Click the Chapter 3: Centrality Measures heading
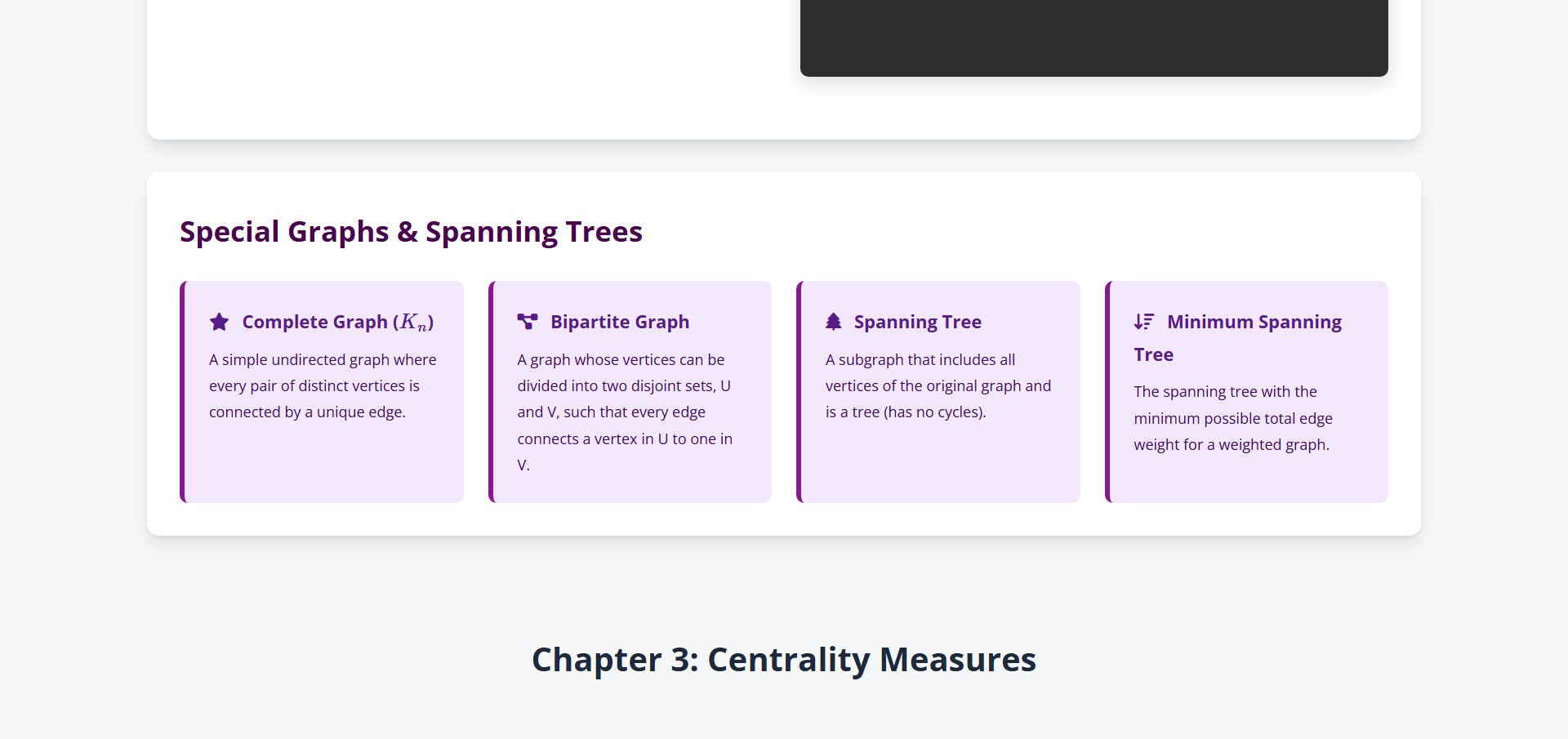This screenshot has width=1568, height=739. [x=784, y=660]
